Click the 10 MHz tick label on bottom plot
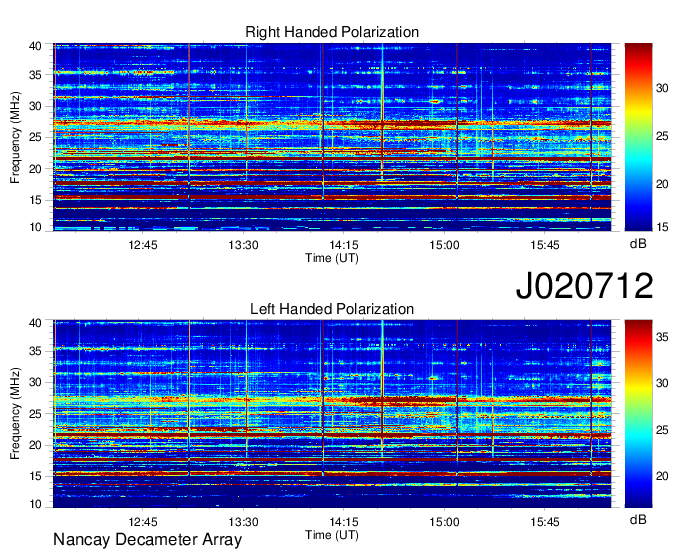 [x=35, y=504]
